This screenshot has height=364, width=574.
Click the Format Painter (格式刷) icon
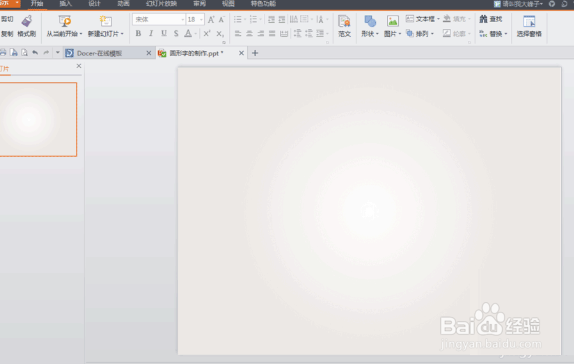(26, 21)
